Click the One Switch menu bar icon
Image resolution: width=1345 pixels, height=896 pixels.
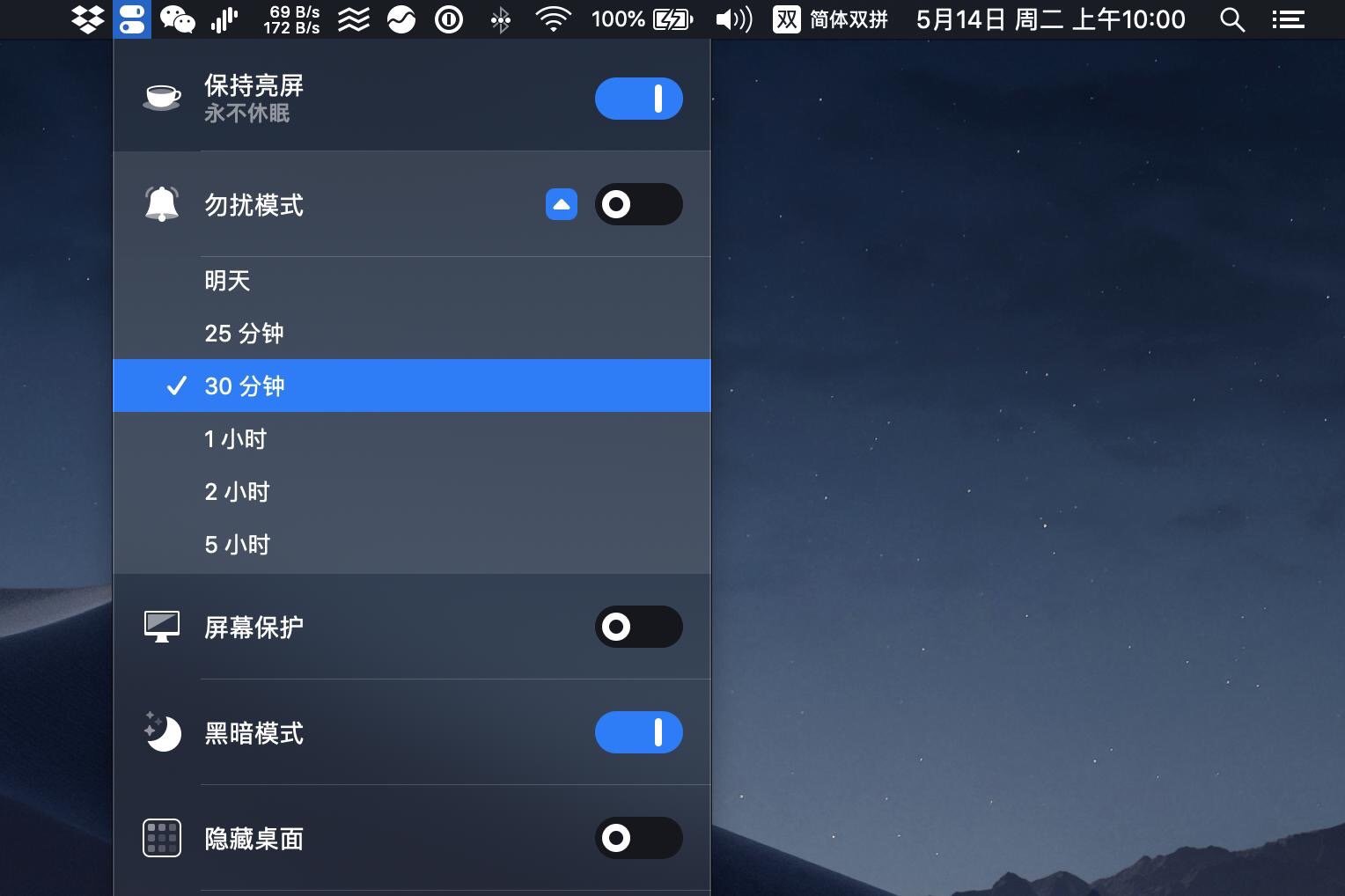132,19
